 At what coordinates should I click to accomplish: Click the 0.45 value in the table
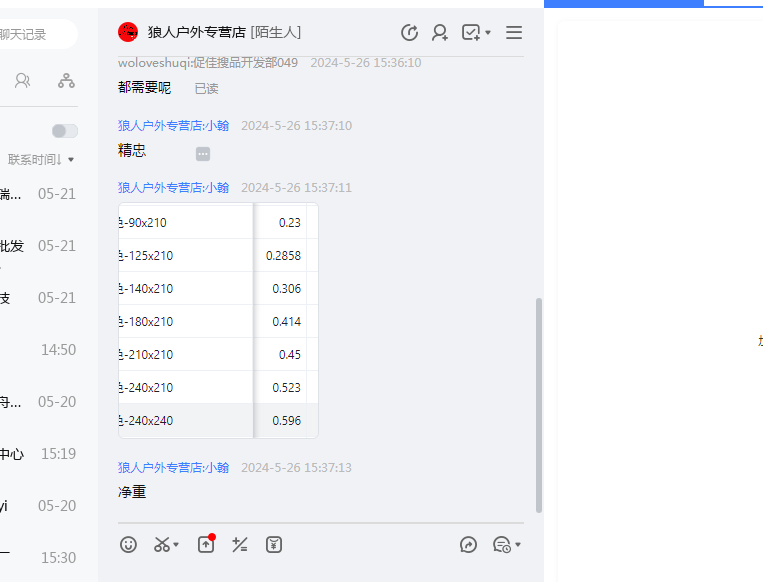click(x=290, y=354)
